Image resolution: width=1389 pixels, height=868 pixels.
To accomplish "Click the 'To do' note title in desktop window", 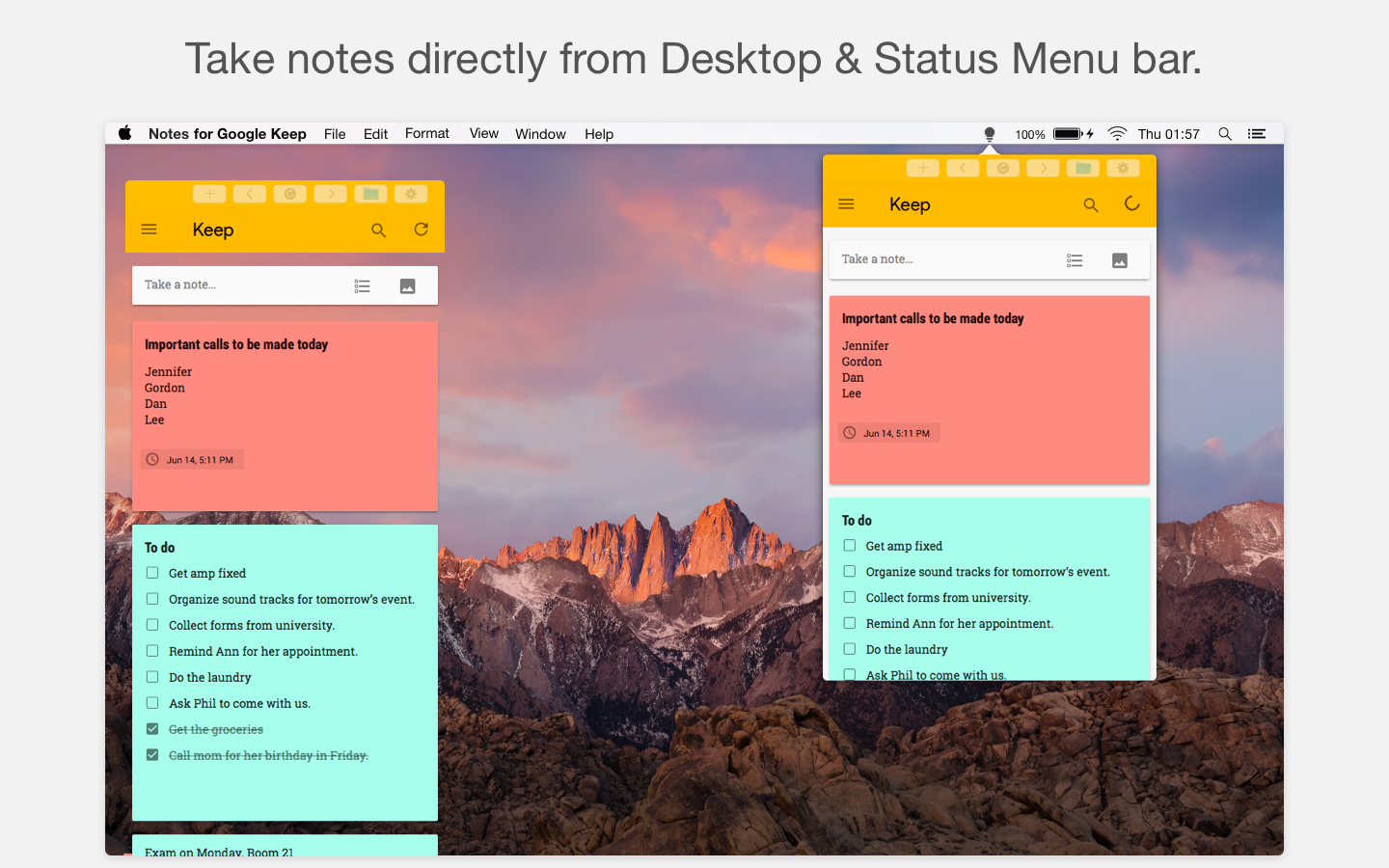I will pyautogui.click(x=160, y=548).
